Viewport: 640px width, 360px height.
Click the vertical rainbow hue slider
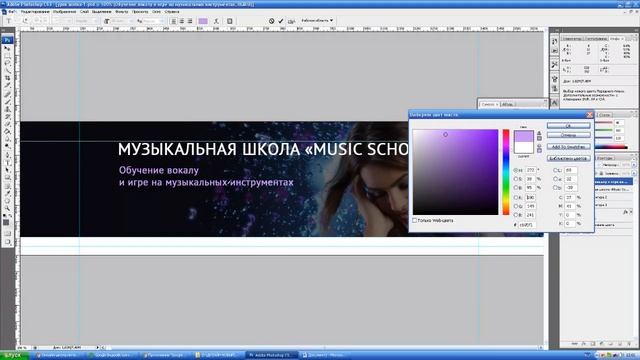tap(506, 172)
